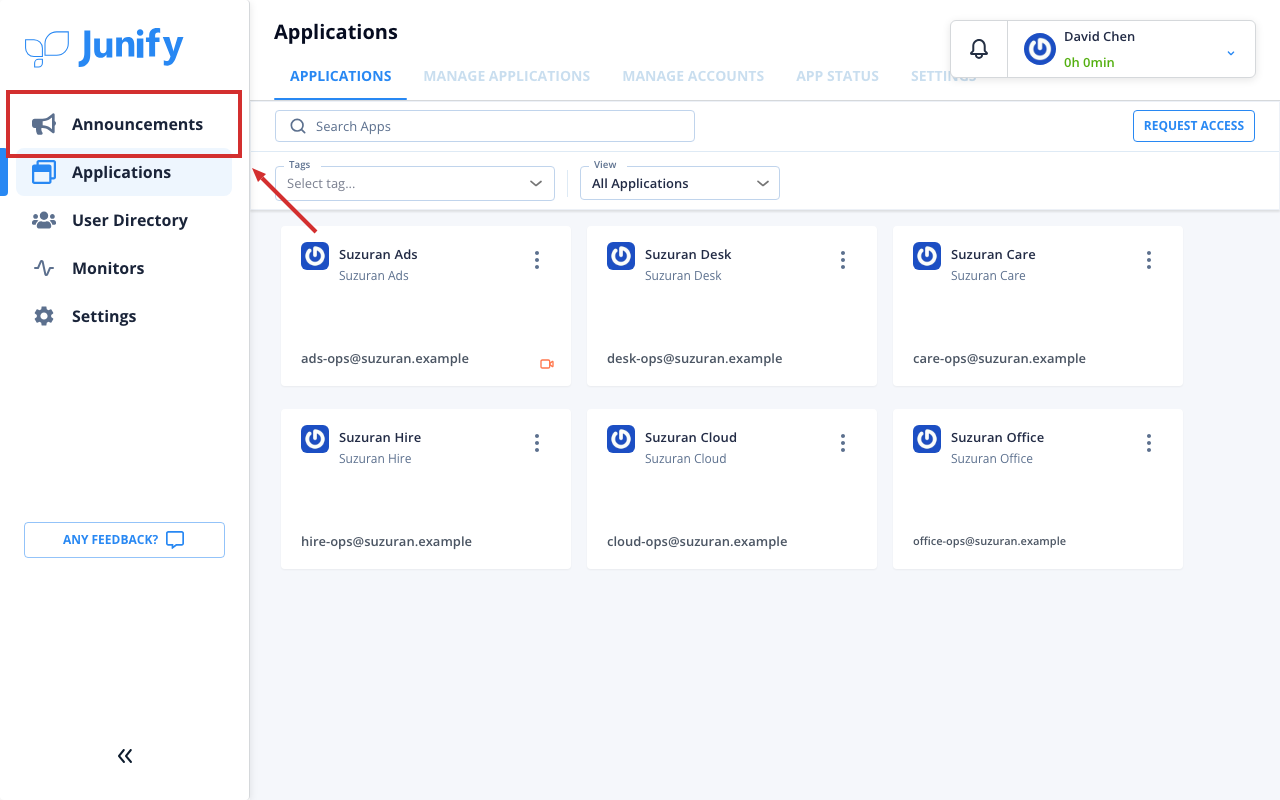Open three-dot menu on Suzuran Hire card
This screenshot has height=800, width=1280.
pyautogui.click(x=537, y=443)
